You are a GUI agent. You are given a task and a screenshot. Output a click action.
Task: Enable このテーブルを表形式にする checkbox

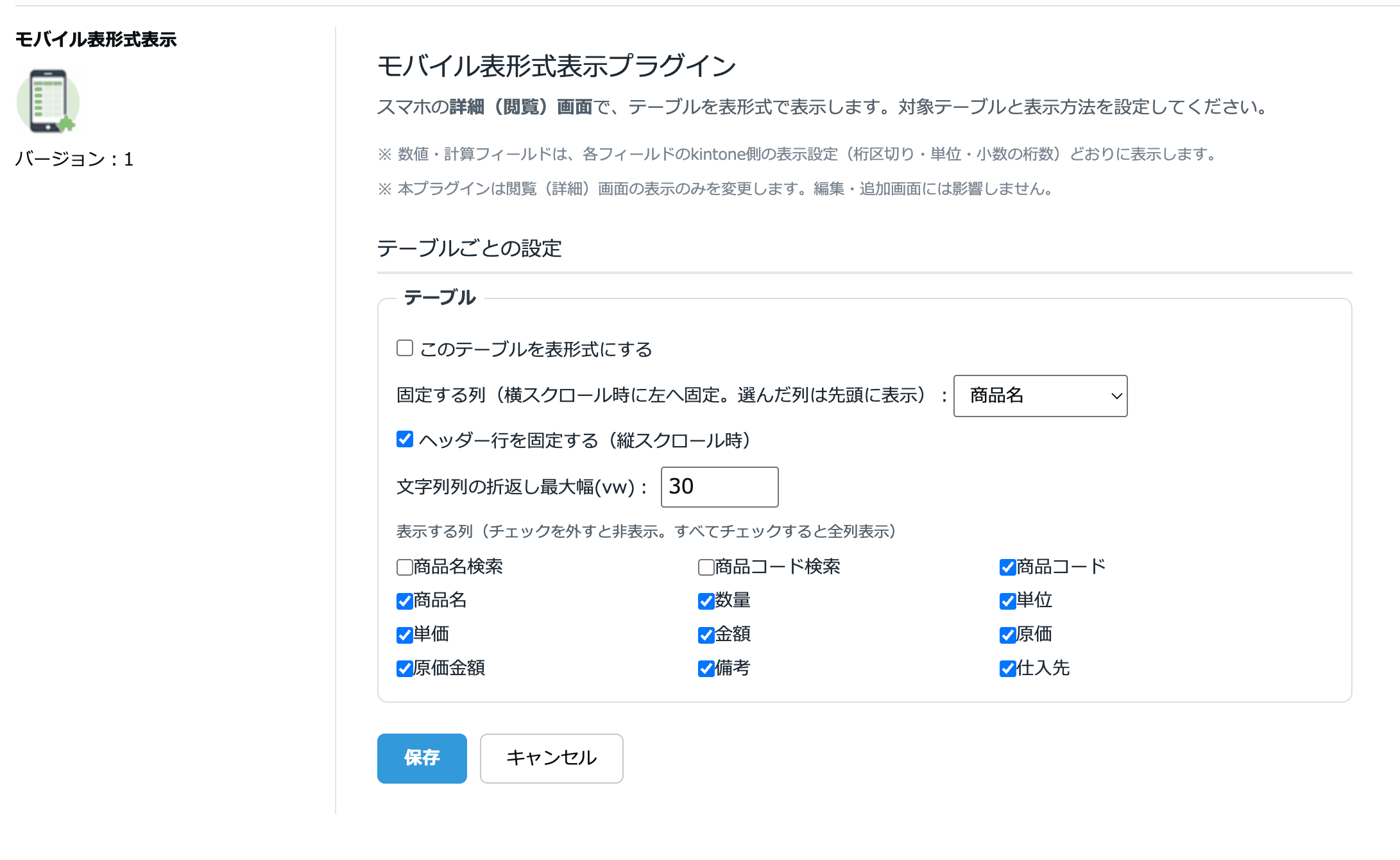405,348
